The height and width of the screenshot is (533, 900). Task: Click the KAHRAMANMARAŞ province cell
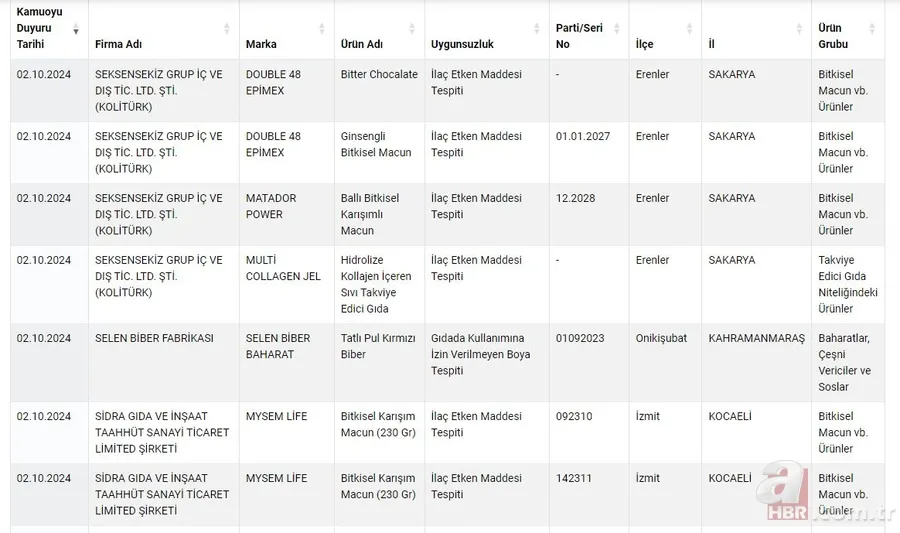[x=756, y=339]
